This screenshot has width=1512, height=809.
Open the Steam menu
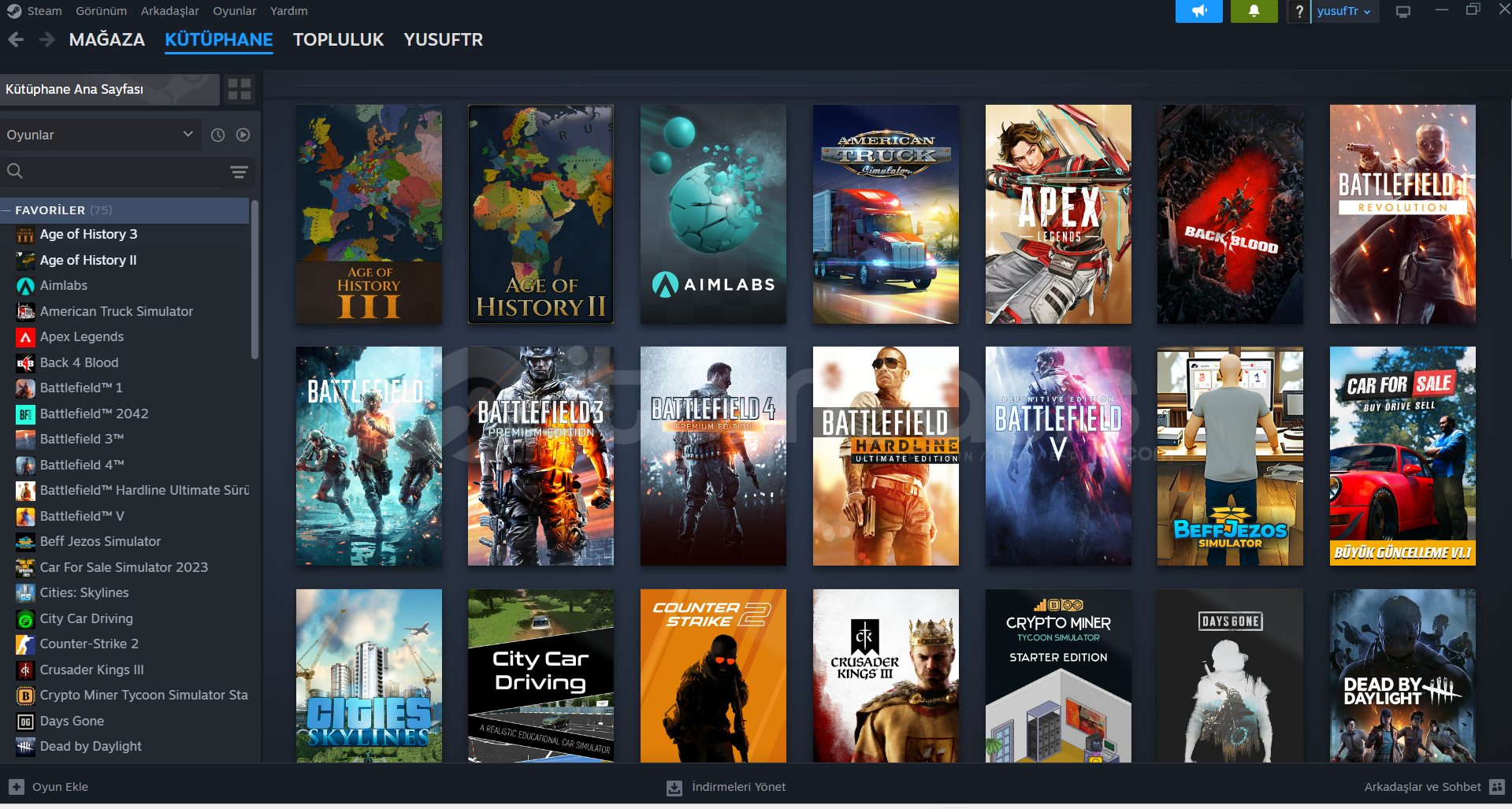coord(44,11)
